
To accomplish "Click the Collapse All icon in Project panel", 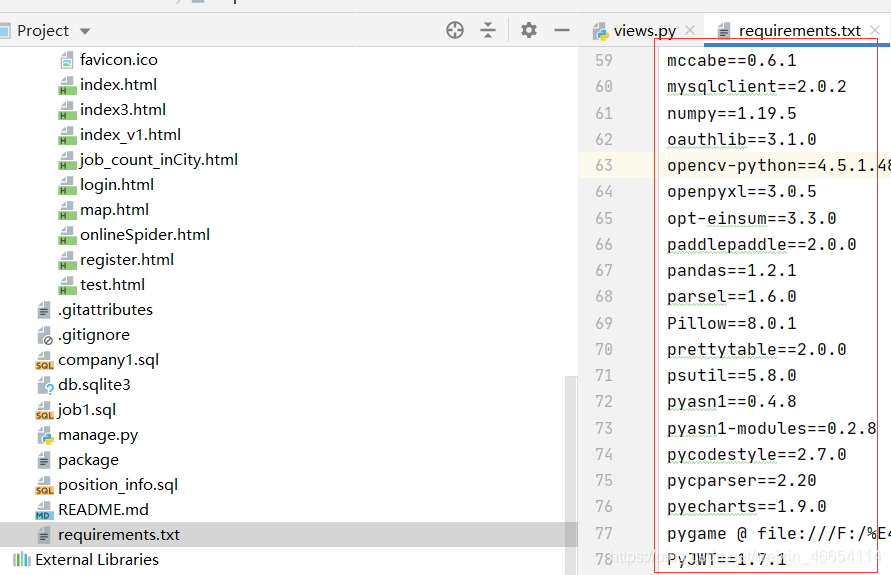I will 488,30.
